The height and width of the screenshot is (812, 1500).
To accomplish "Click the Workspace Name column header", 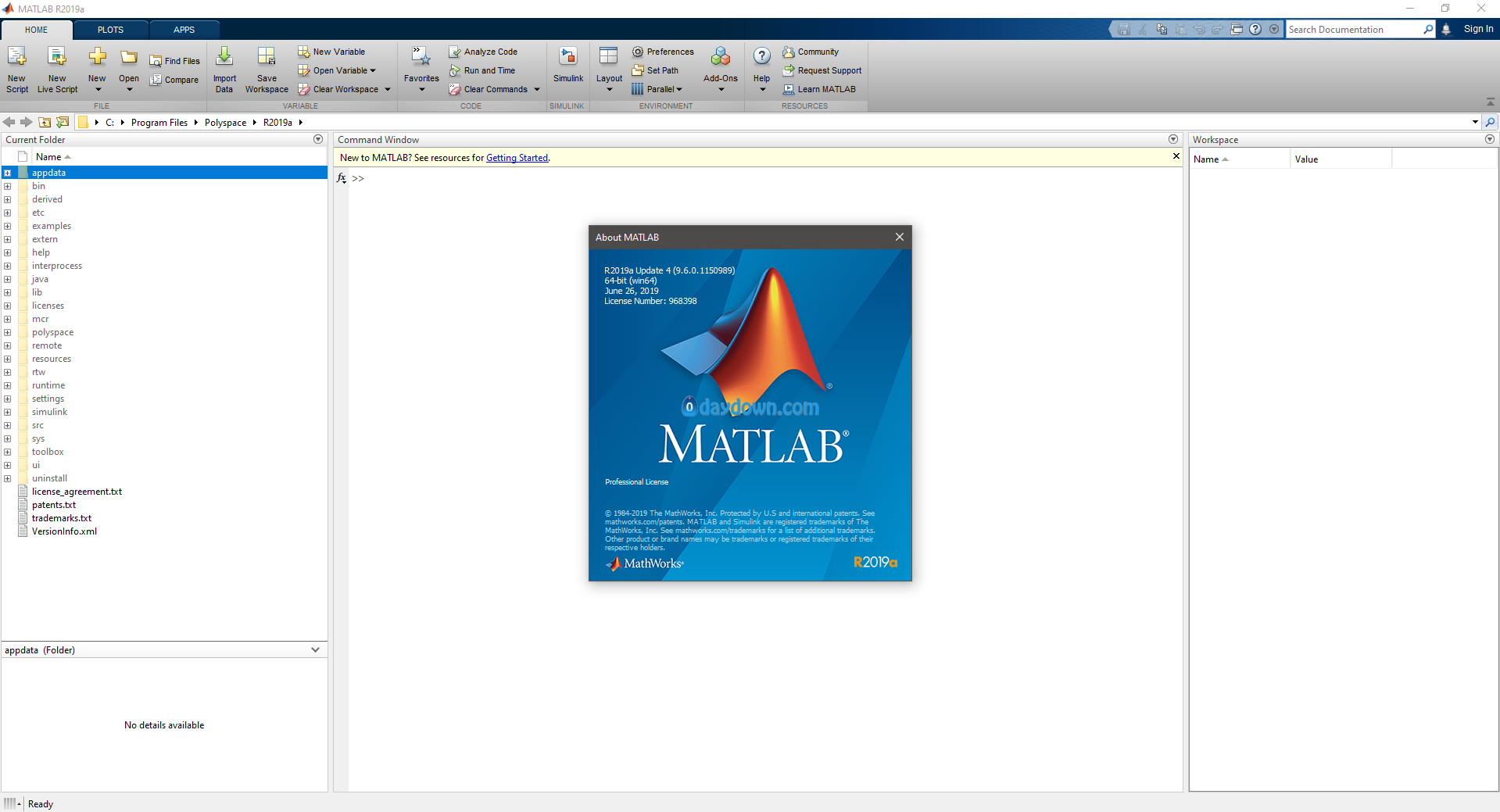I will 1239,159.
